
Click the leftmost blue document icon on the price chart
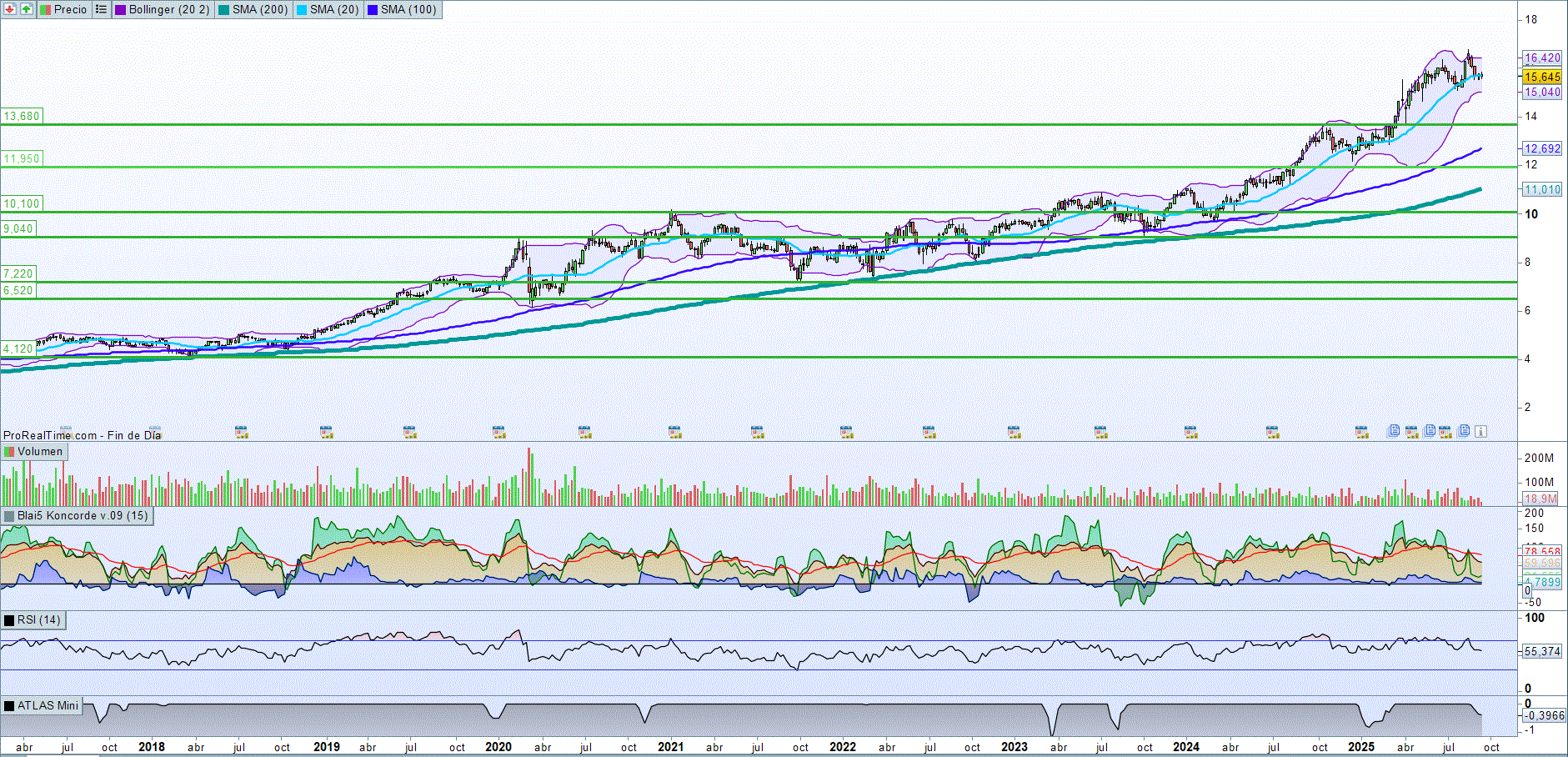pyautogui.click(x=1394, y=431)
